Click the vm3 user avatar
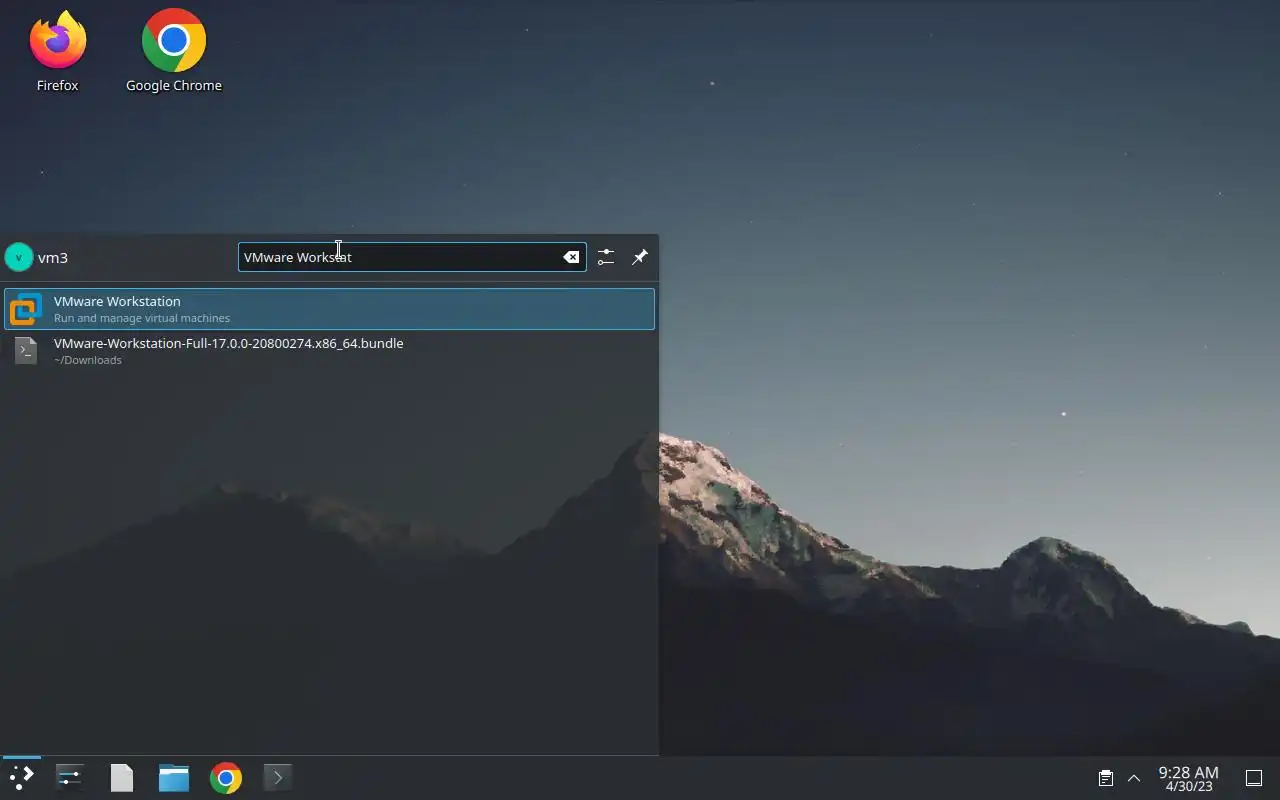The height and width of the screenshot is (800, 1280). pos(19,257)
